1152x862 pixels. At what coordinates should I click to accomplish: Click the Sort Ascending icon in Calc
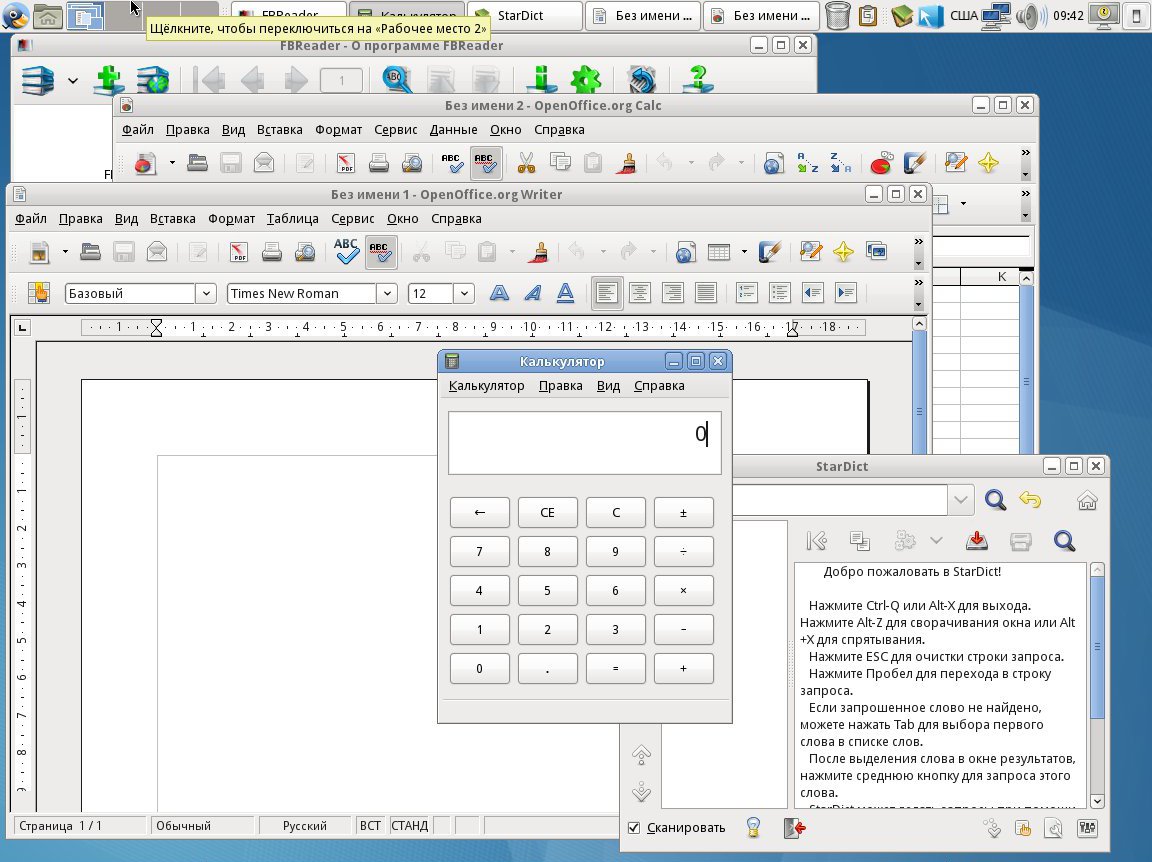(806, 163)
